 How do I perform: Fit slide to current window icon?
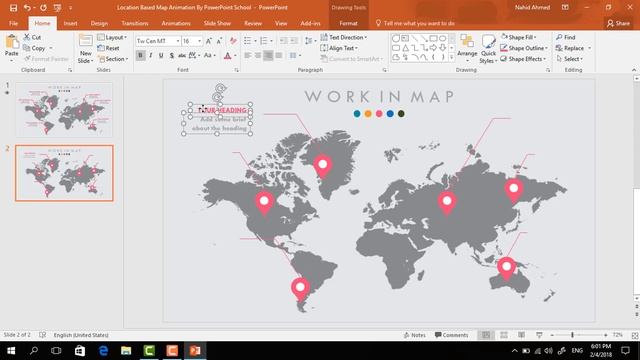[635, 335]
